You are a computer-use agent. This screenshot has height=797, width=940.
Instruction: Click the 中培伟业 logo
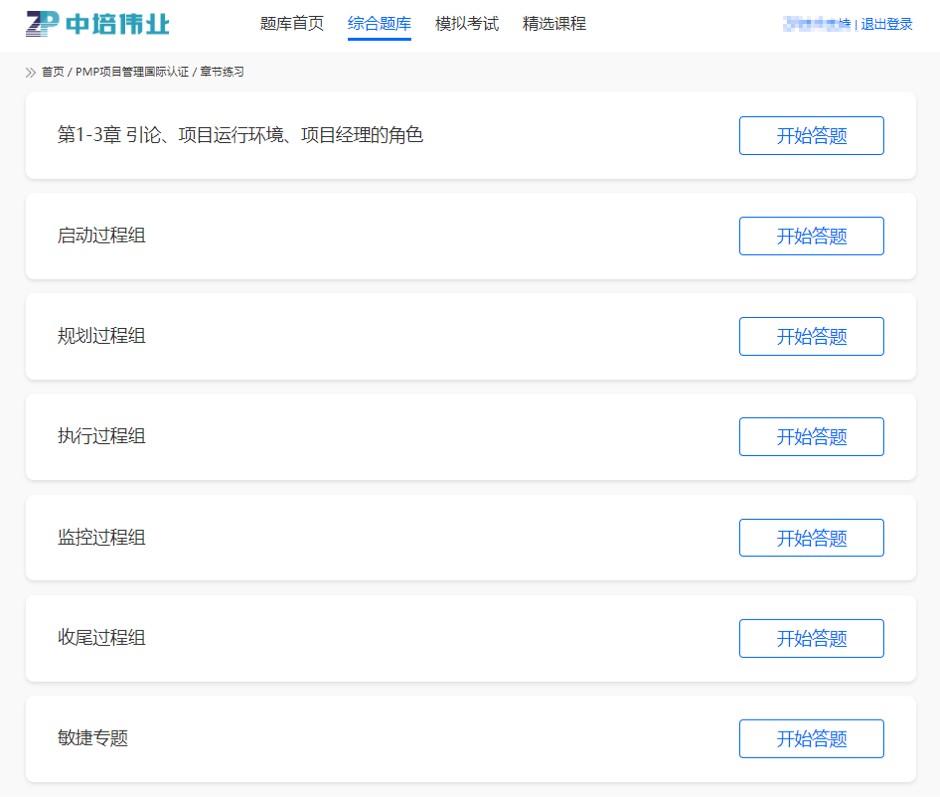pos(98,24)
